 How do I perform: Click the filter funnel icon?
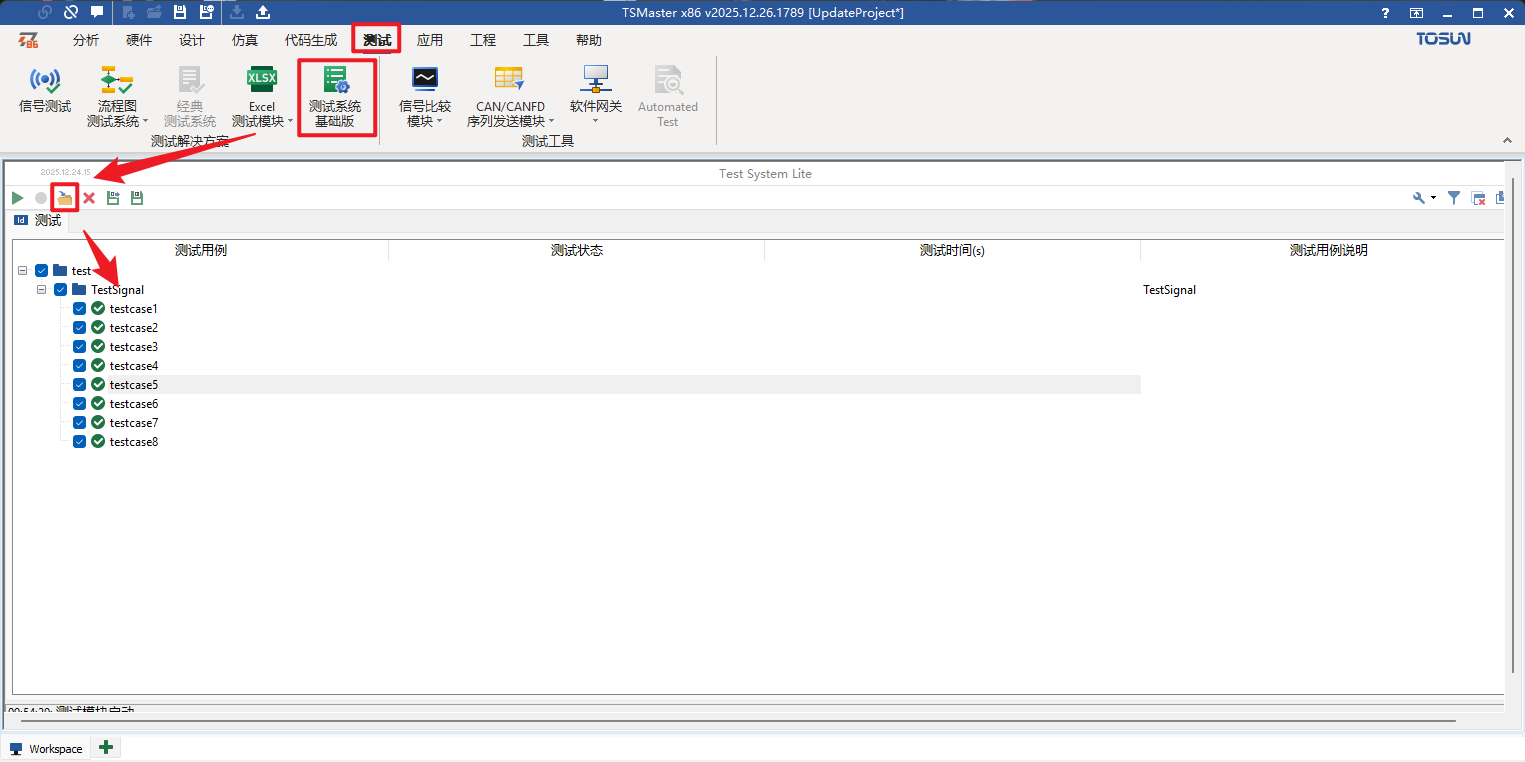click(x=1454, y=198)
